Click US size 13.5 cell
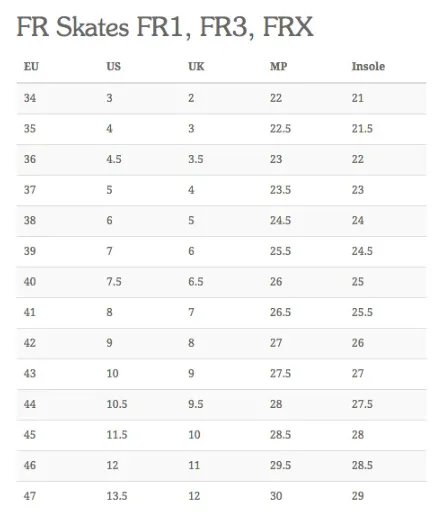Image resolution: width=447 pixels, height=523 pixels. 117,496
